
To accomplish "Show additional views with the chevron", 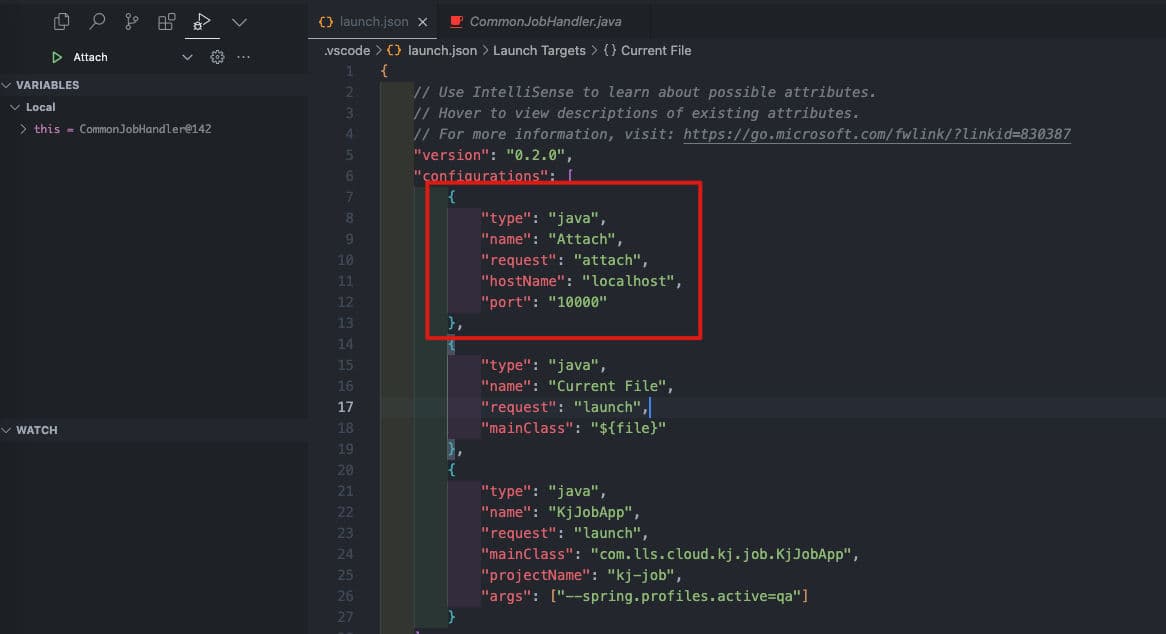I will 239,21.
